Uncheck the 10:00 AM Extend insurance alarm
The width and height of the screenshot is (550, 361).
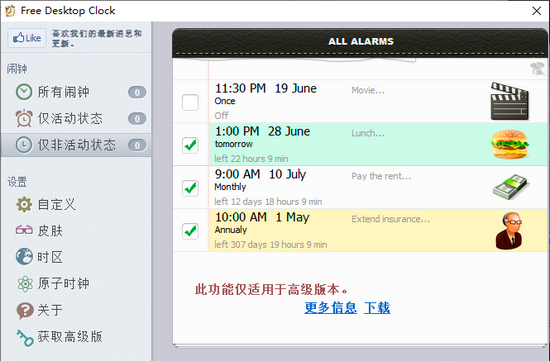[190, 231]
